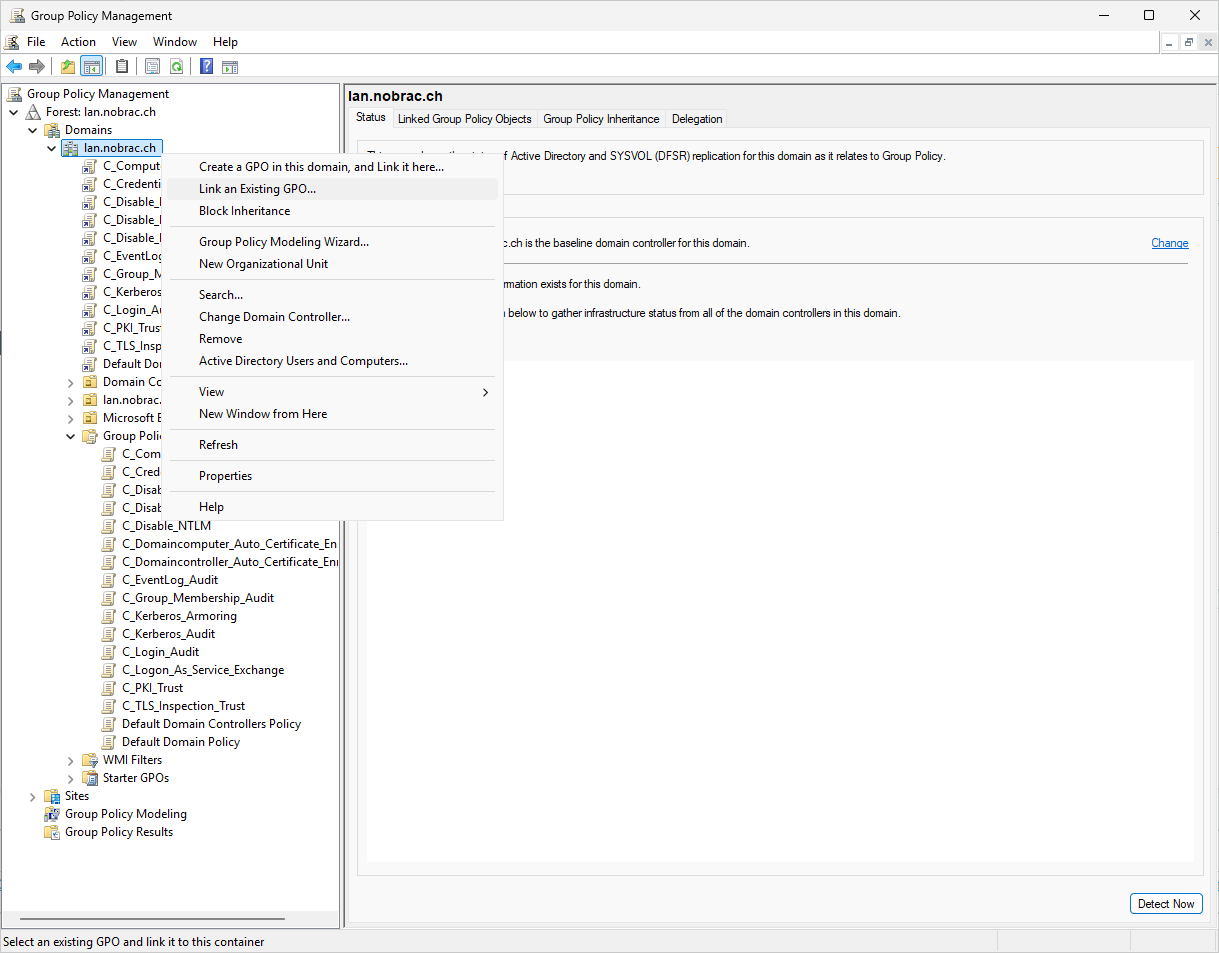Collapse the Group Policy Objects node
Image resolution: width=1219 pixels, height=953 pixels.
[x=71, y=436]
